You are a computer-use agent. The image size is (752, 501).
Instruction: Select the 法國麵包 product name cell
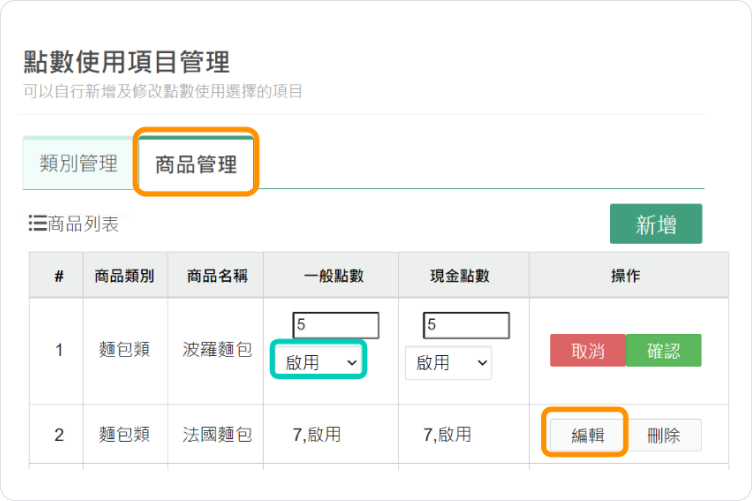pyautogui.click(x=216, y=434)
